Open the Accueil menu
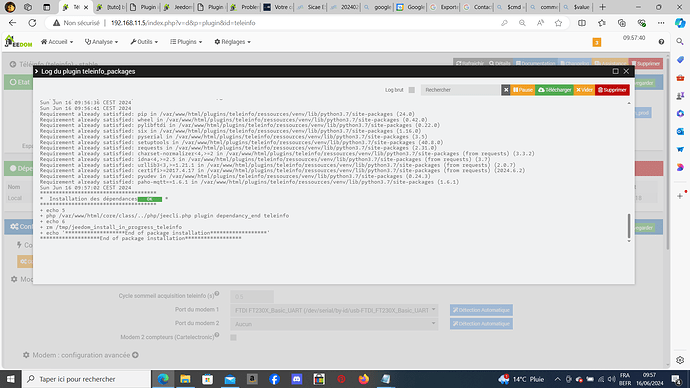 click(57, 42)
